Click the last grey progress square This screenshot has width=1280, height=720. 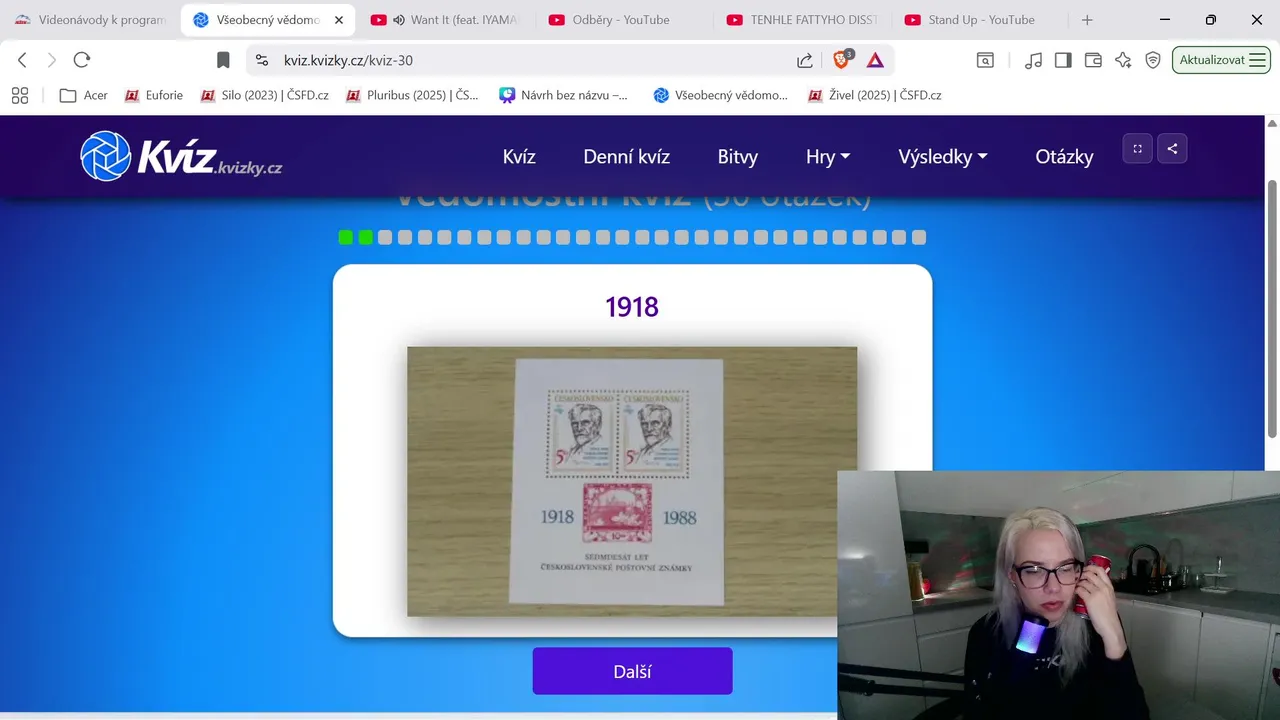[x=919, y=237]
